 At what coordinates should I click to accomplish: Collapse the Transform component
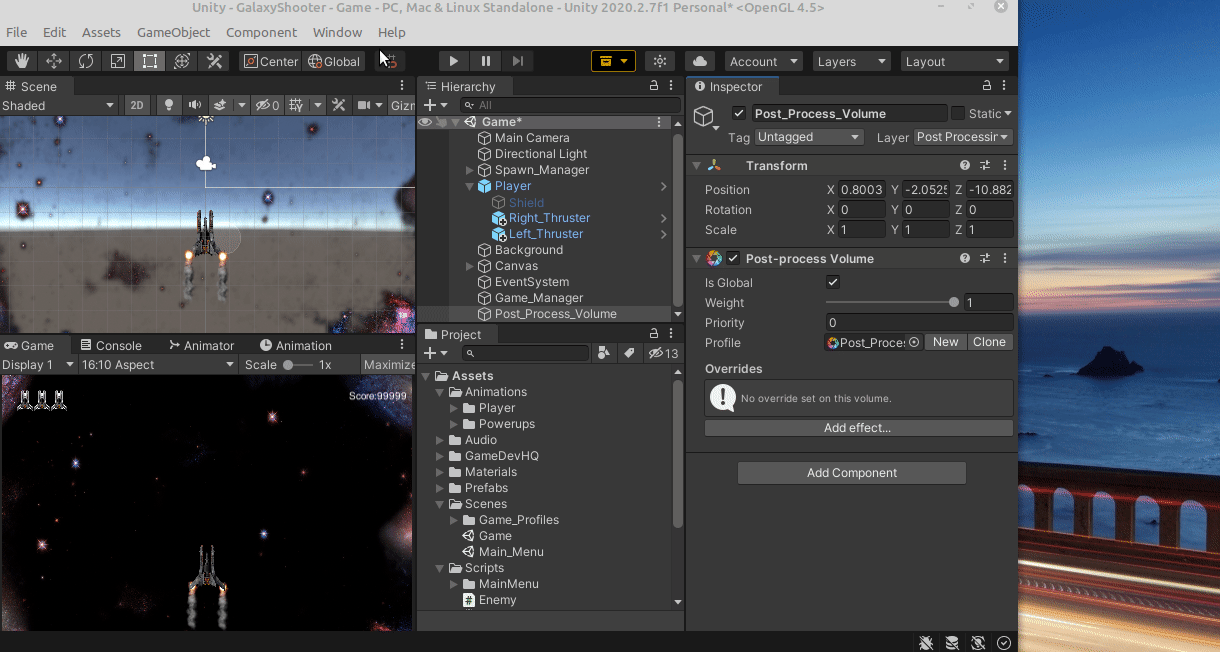tap(696, 166)
